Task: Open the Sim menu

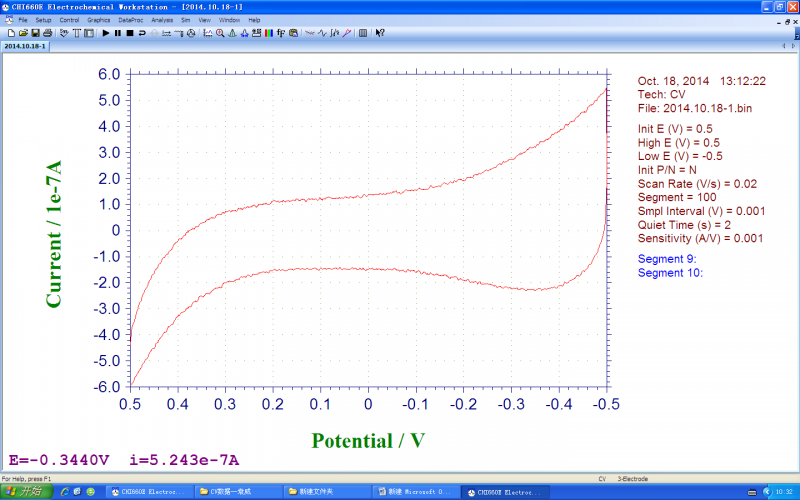Action: click(x=186, y=20)
